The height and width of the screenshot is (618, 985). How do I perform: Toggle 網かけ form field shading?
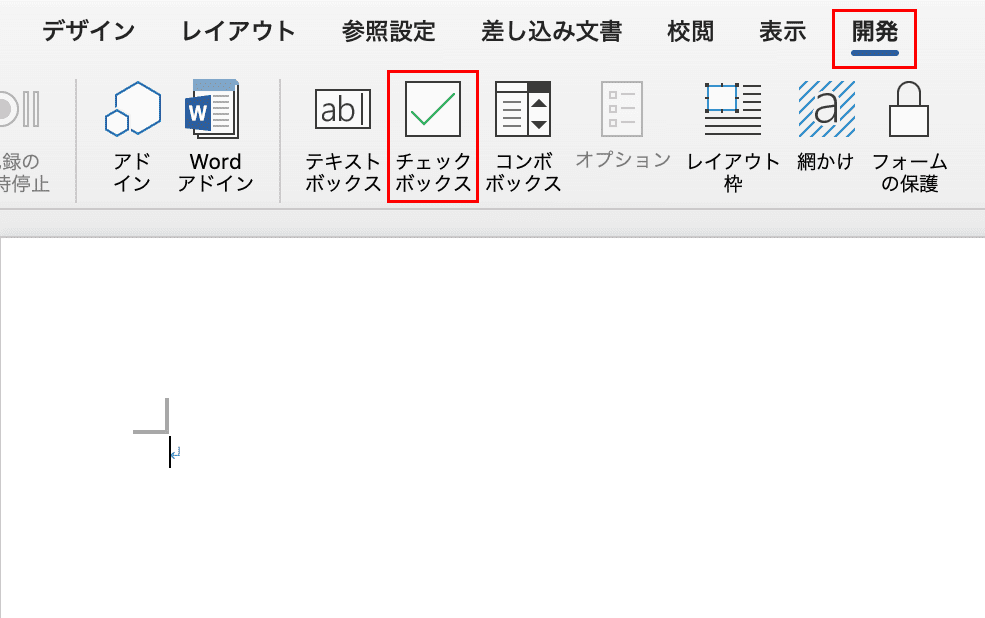tap(826, 109)
